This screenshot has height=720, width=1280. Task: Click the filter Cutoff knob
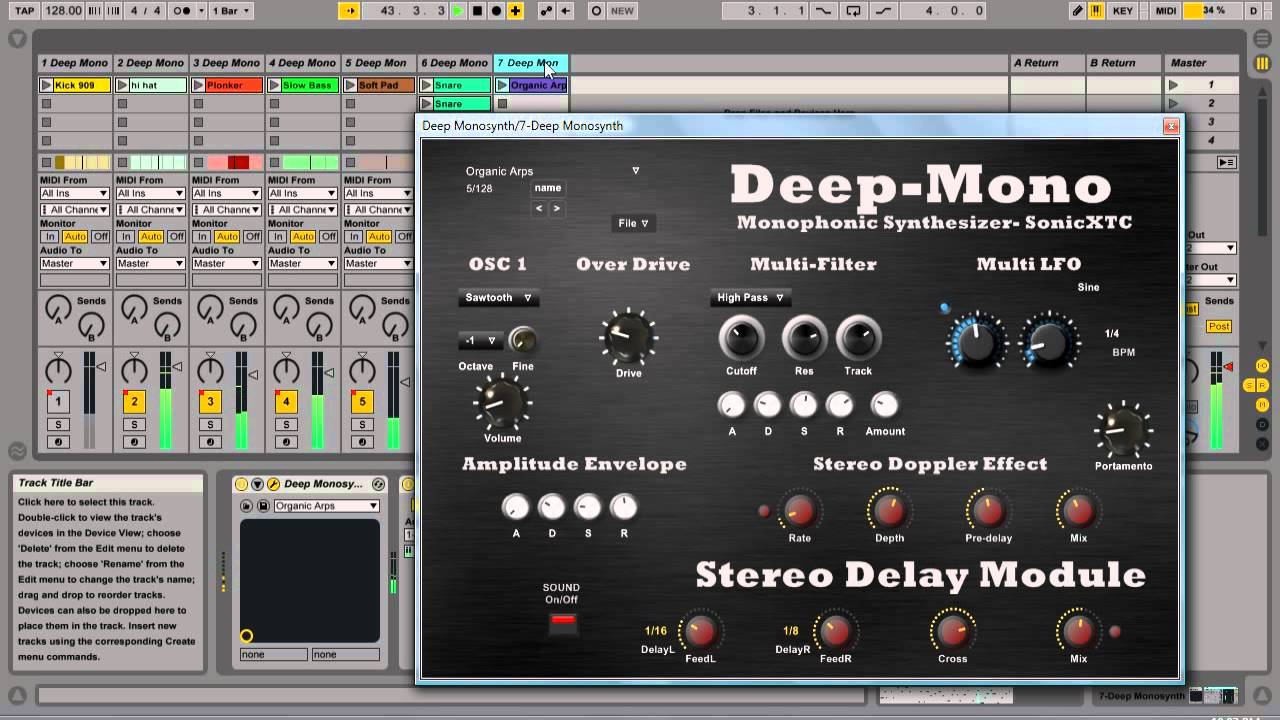pos(741,338)
